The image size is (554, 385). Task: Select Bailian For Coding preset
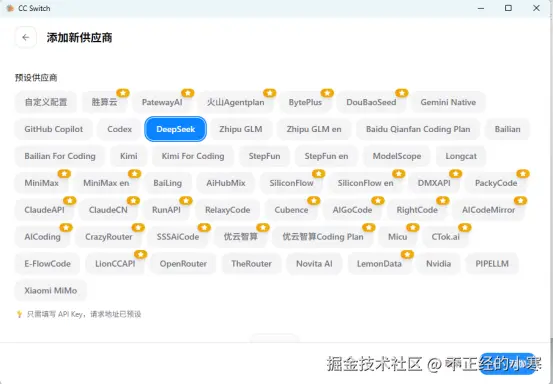[x=60, y=156]
